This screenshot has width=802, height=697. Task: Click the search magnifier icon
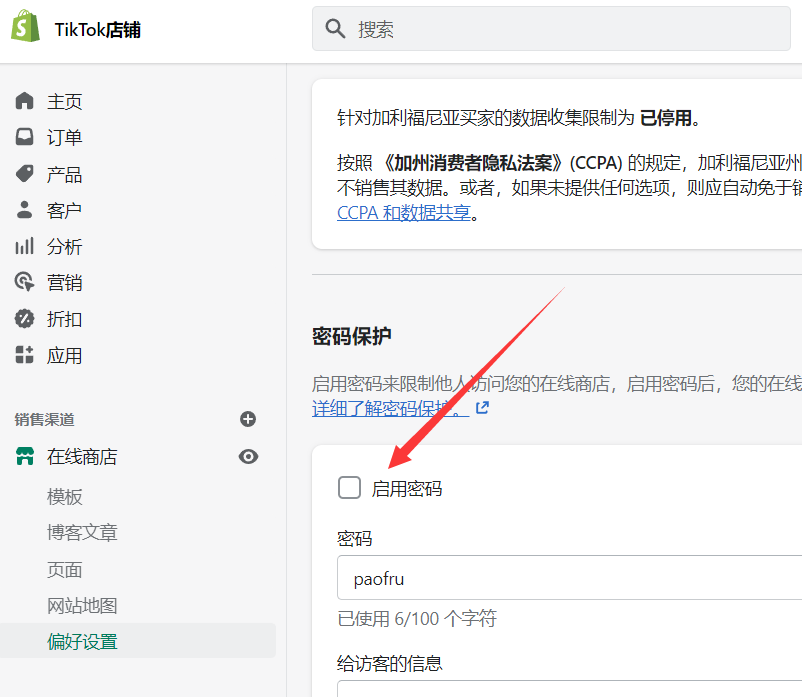pyautogui.click(x=335, y=29)
